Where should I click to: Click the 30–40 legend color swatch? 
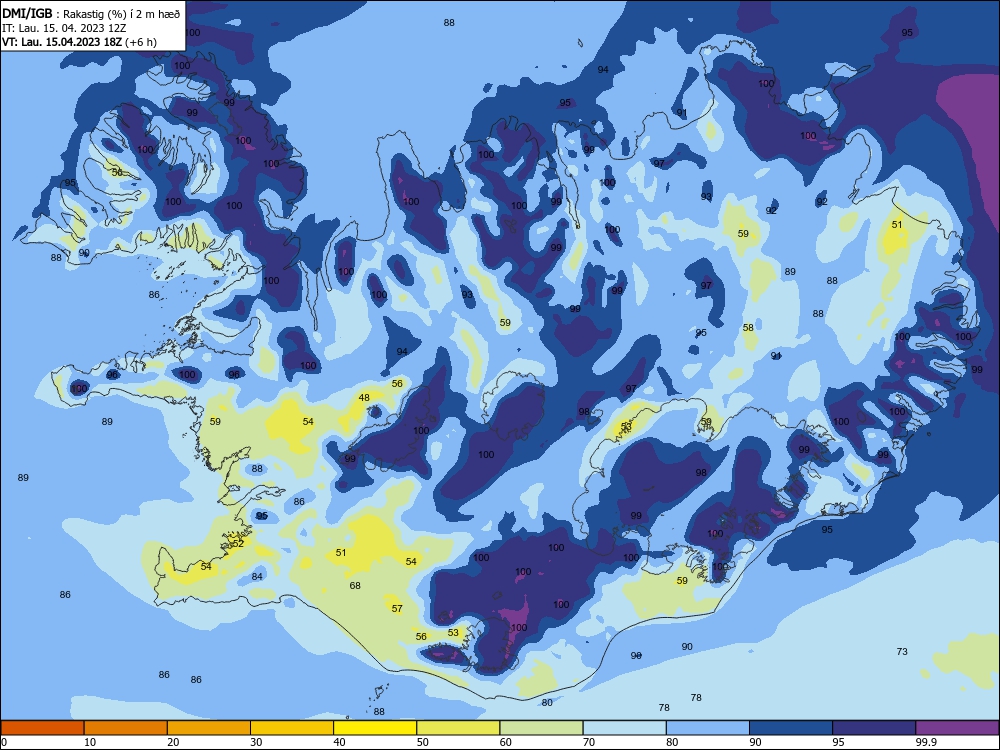pos(292,728)
